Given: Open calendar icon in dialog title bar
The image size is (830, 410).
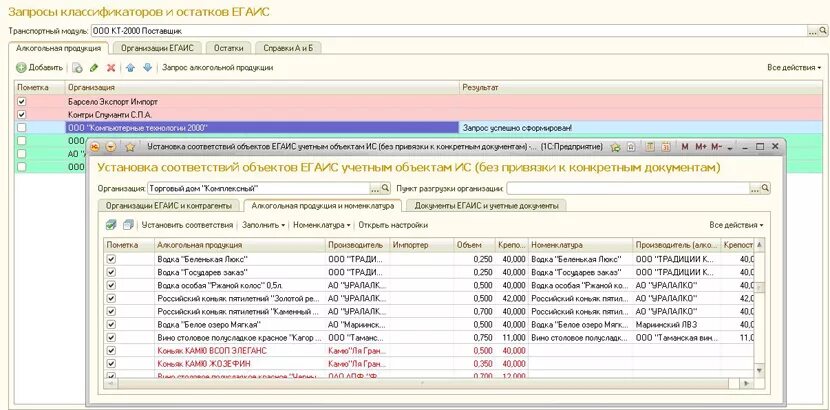Looking at the screenshot, I should point(666,147).
